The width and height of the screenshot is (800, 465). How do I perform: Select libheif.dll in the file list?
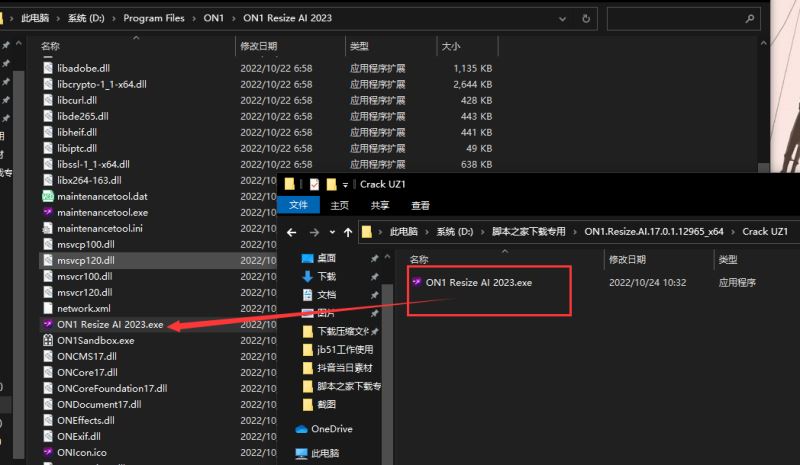coord(77,132)
